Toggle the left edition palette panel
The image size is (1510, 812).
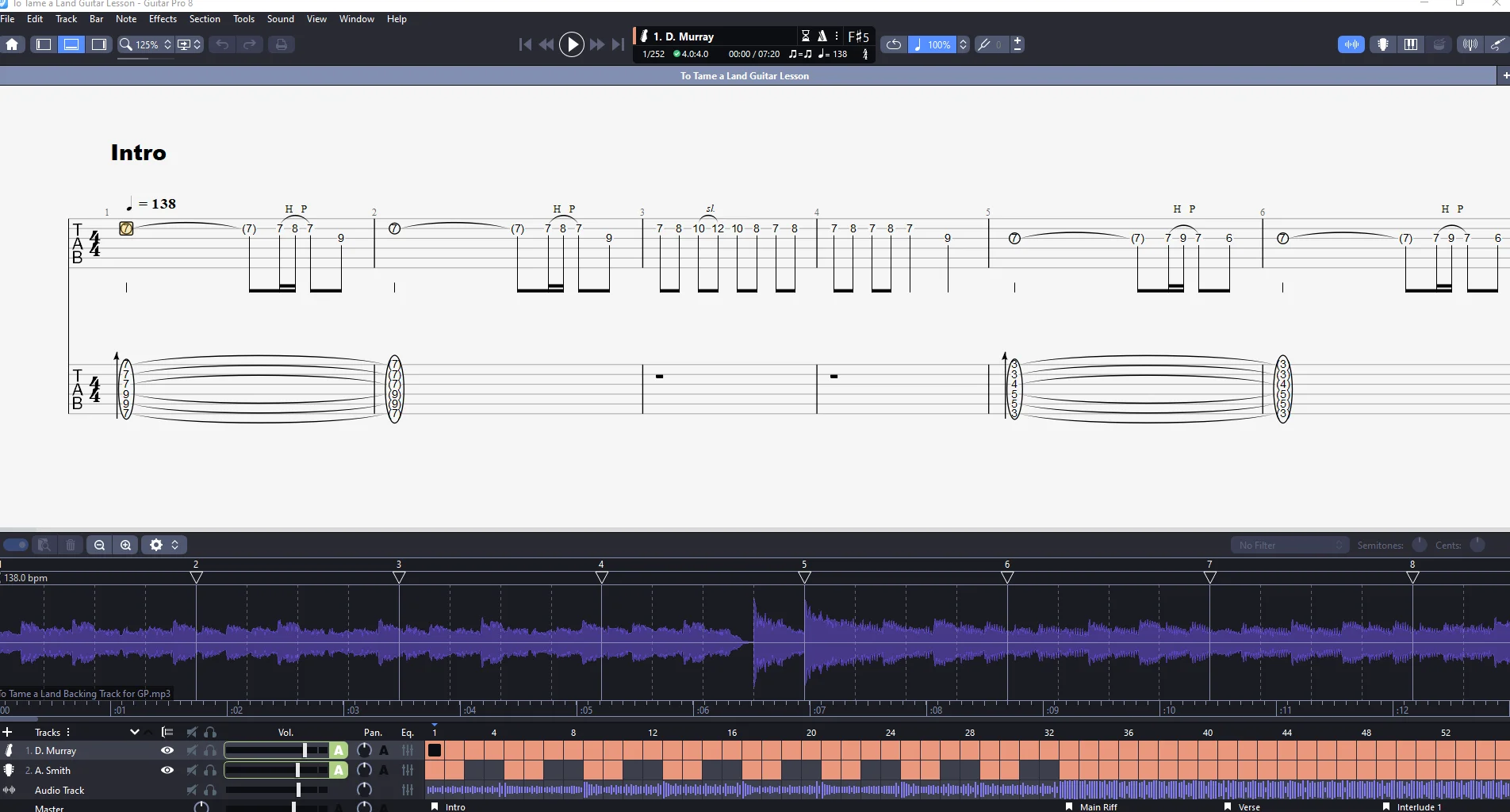44,44
